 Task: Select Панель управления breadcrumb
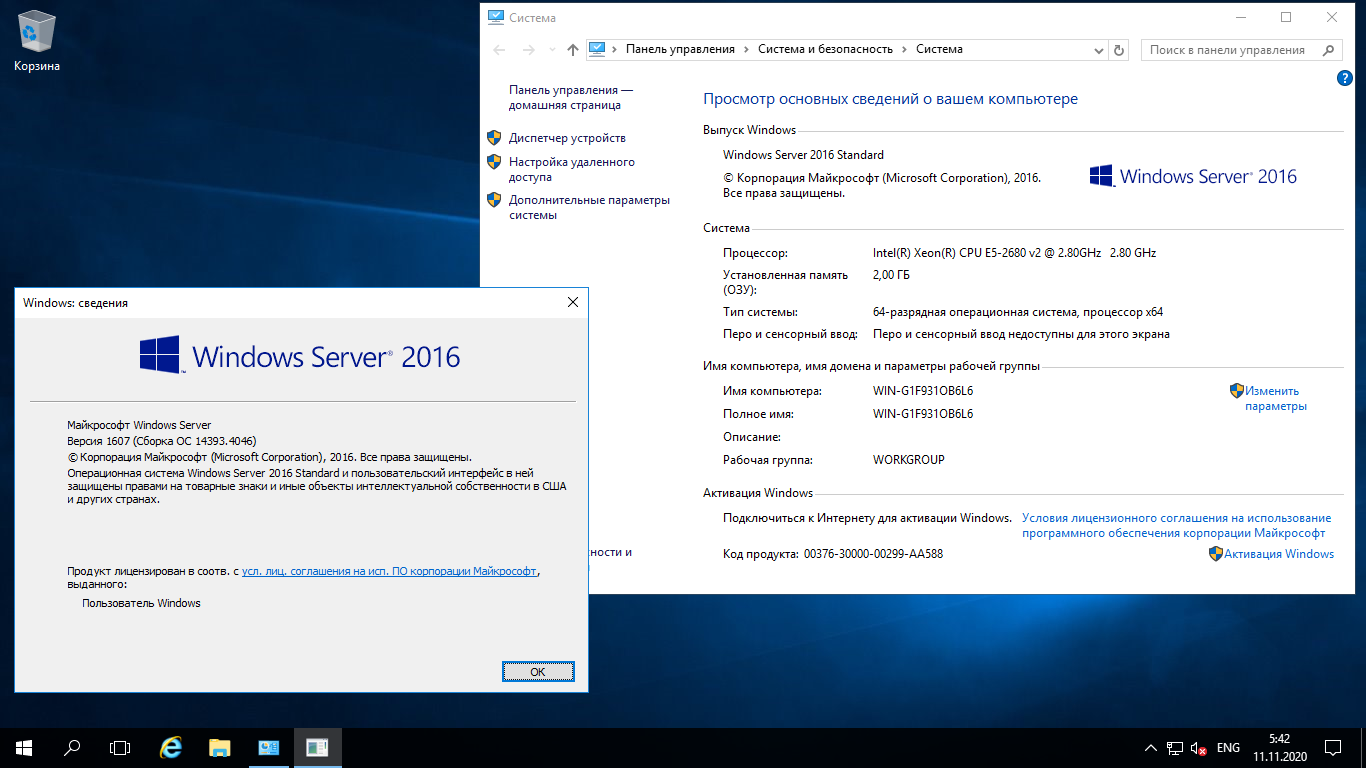click(x=680, y=49)
